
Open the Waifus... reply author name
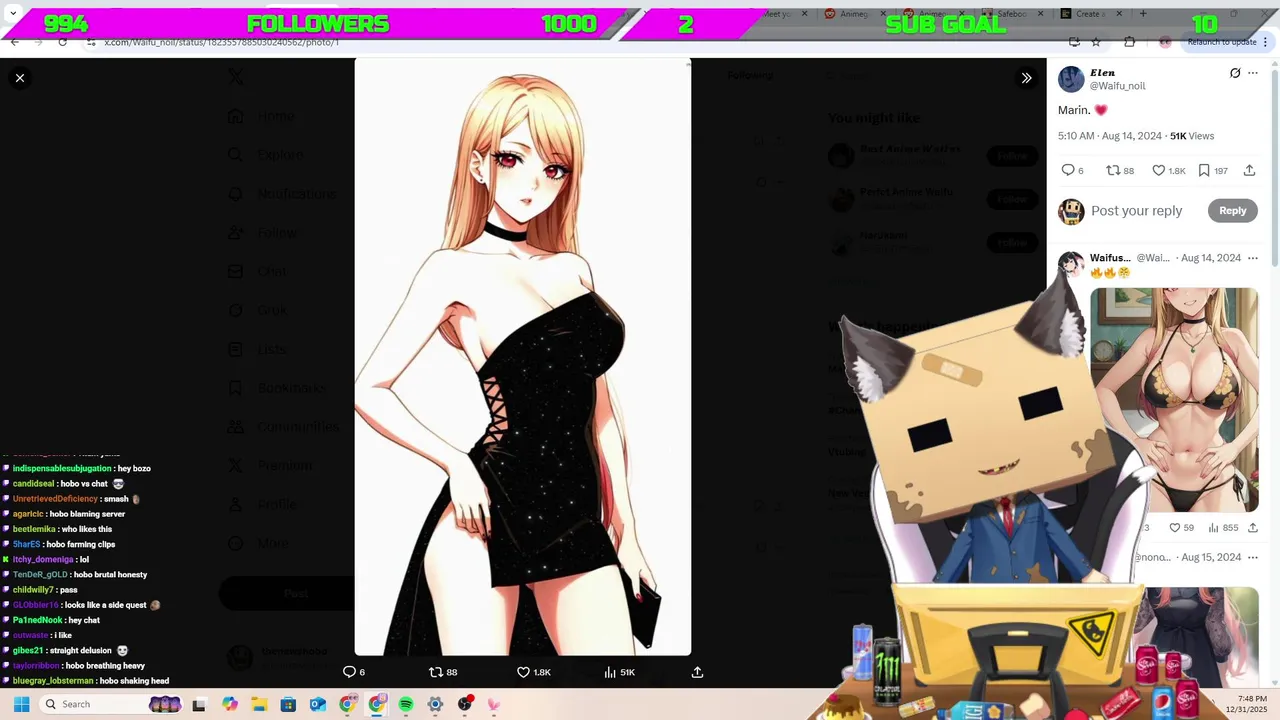[x=1110, y=258]
